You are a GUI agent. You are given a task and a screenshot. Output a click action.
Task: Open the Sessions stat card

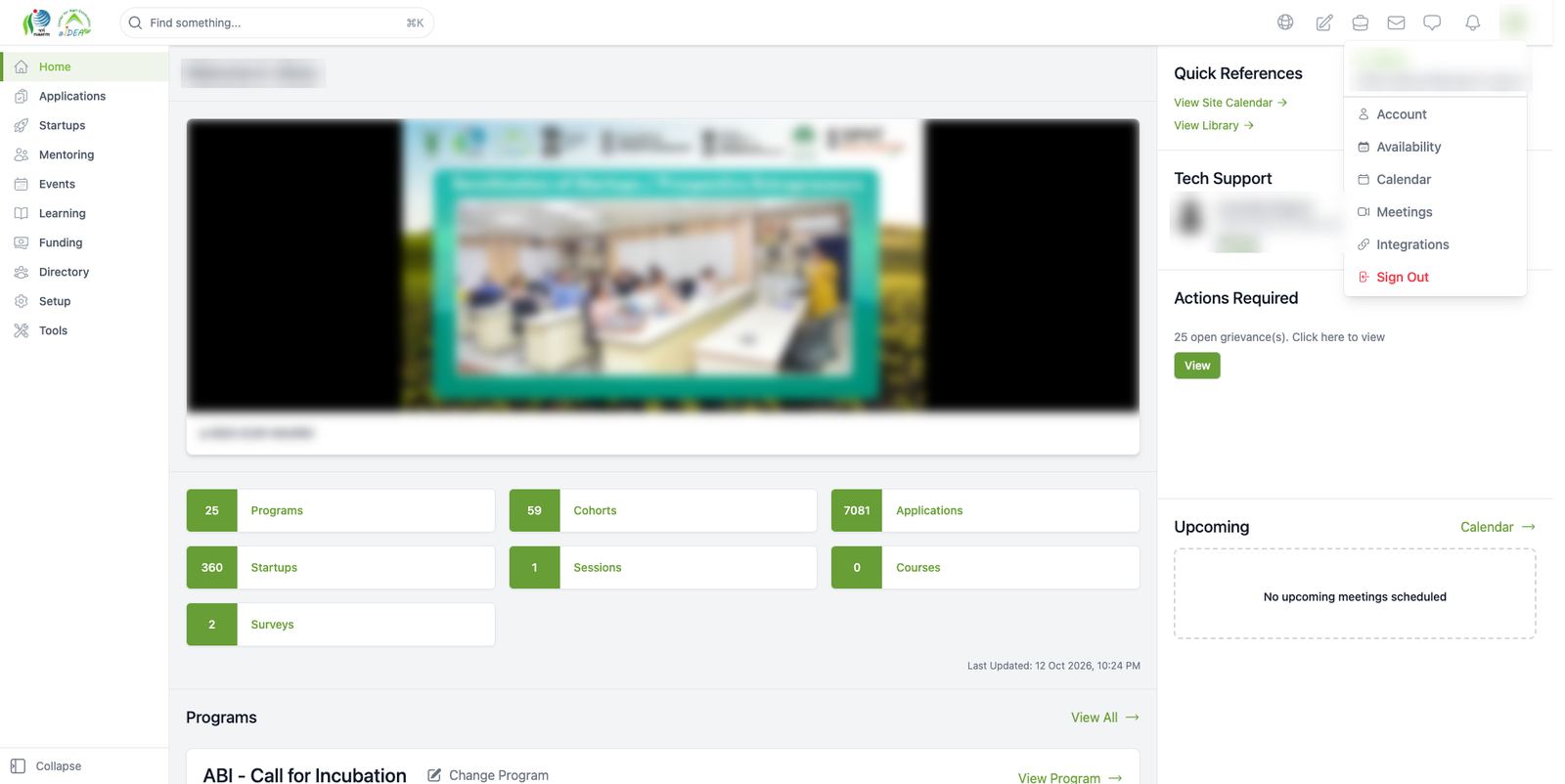coord(663,567)
